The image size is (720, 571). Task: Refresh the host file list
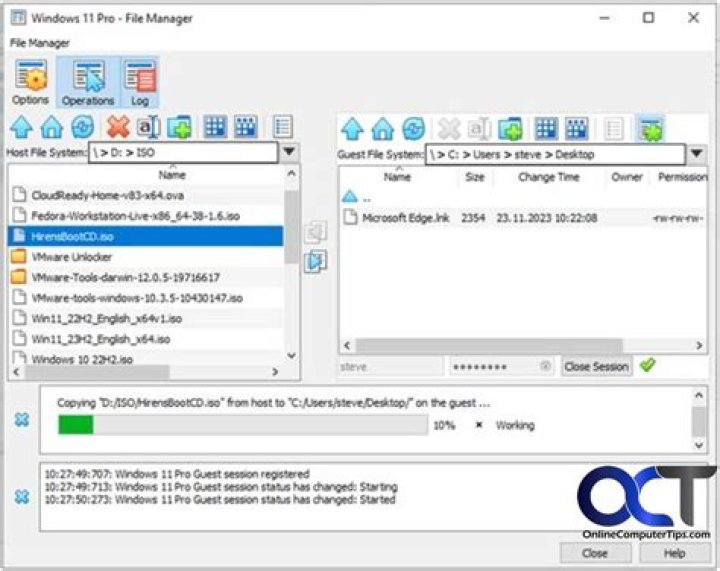pyautogui.click(x=83, y=127)
